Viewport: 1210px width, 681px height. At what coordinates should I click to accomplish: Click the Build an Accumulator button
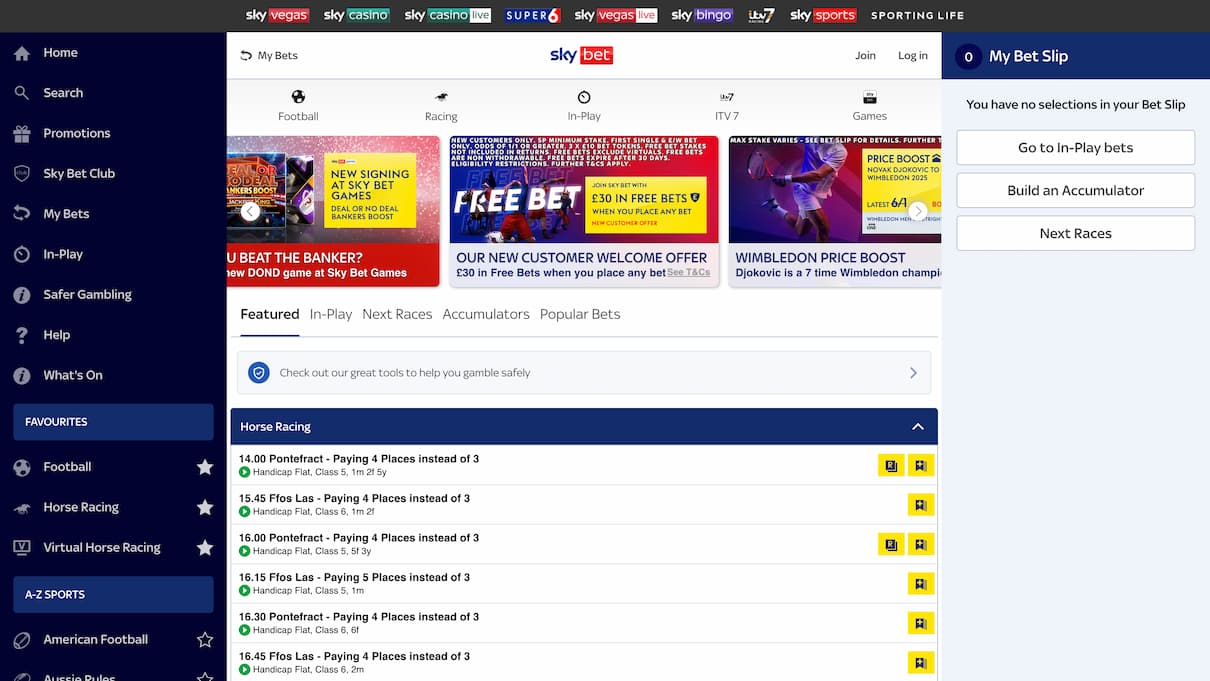pos(1076,190)
